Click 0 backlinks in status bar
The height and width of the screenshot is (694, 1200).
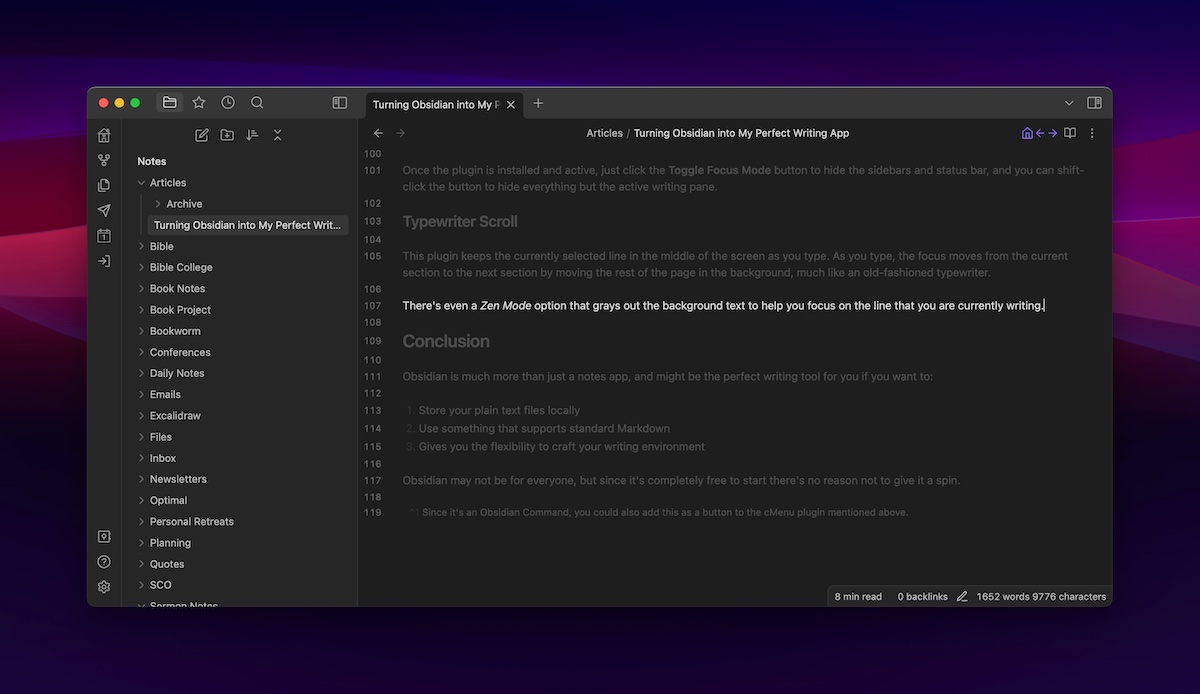(922, 597)
